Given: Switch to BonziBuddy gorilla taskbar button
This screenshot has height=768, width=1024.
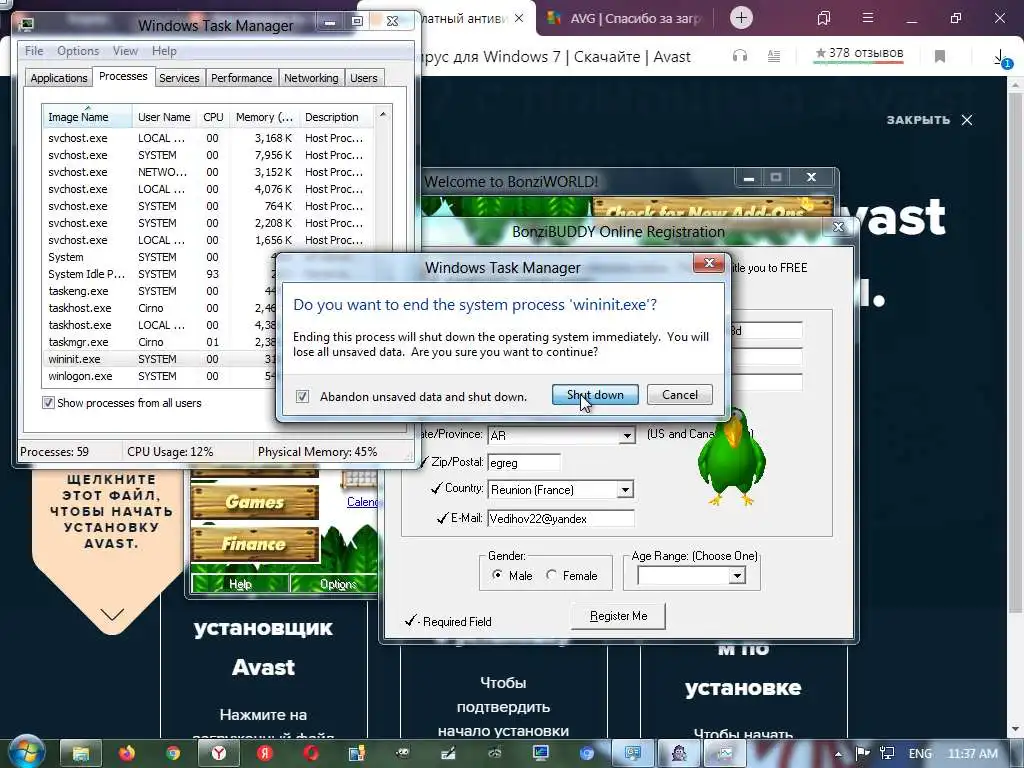Looking at the screenshot, I should coord(679,754).
